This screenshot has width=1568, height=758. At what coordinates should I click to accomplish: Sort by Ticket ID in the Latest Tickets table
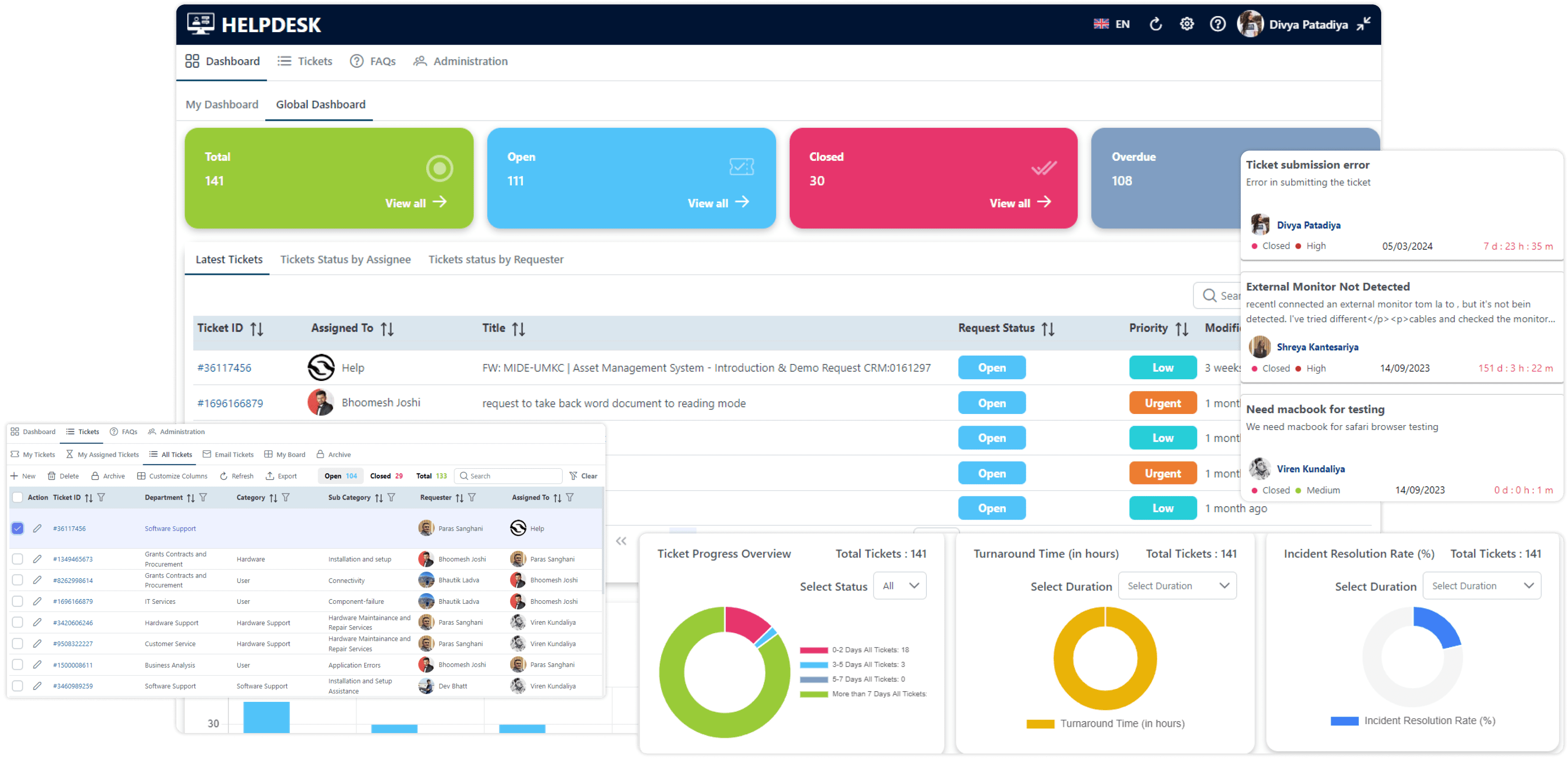tap(257, 329)
